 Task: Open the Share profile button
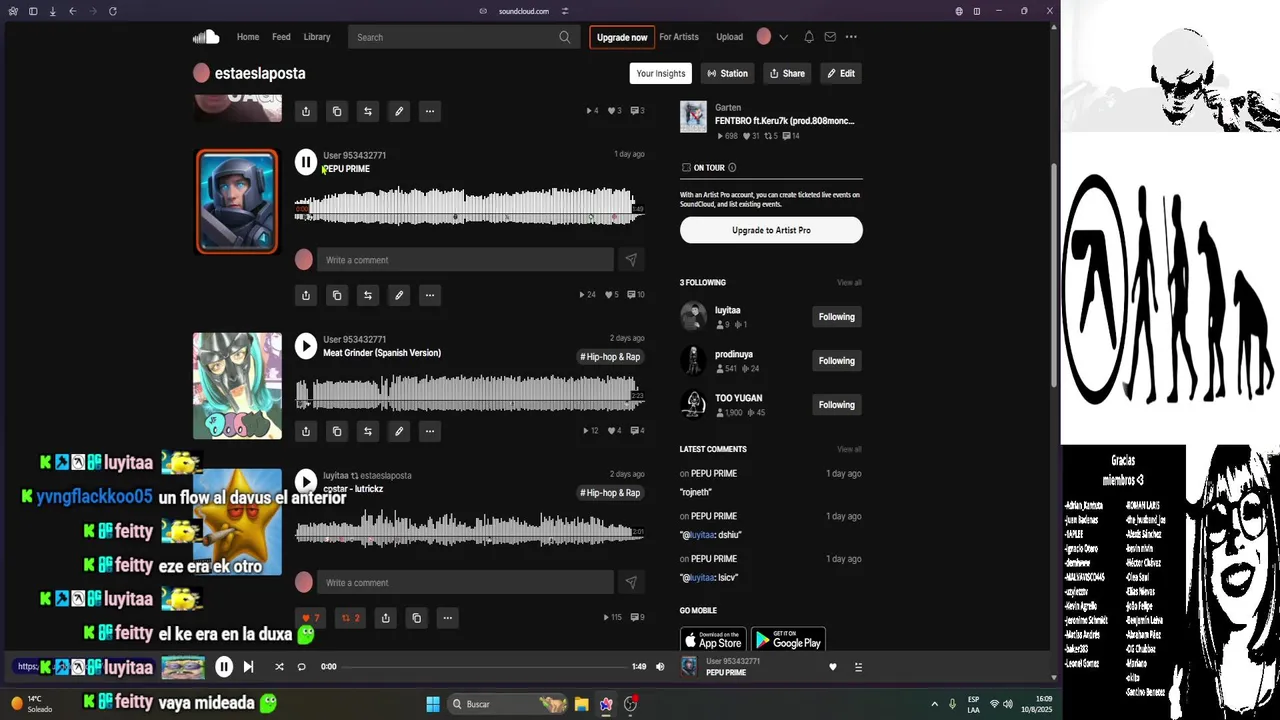click(x=787, y=73)
